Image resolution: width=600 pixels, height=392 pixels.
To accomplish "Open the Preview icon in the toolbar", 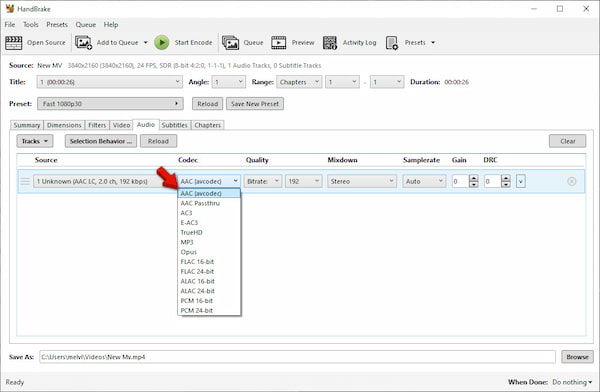I will (x=279, y=42).
